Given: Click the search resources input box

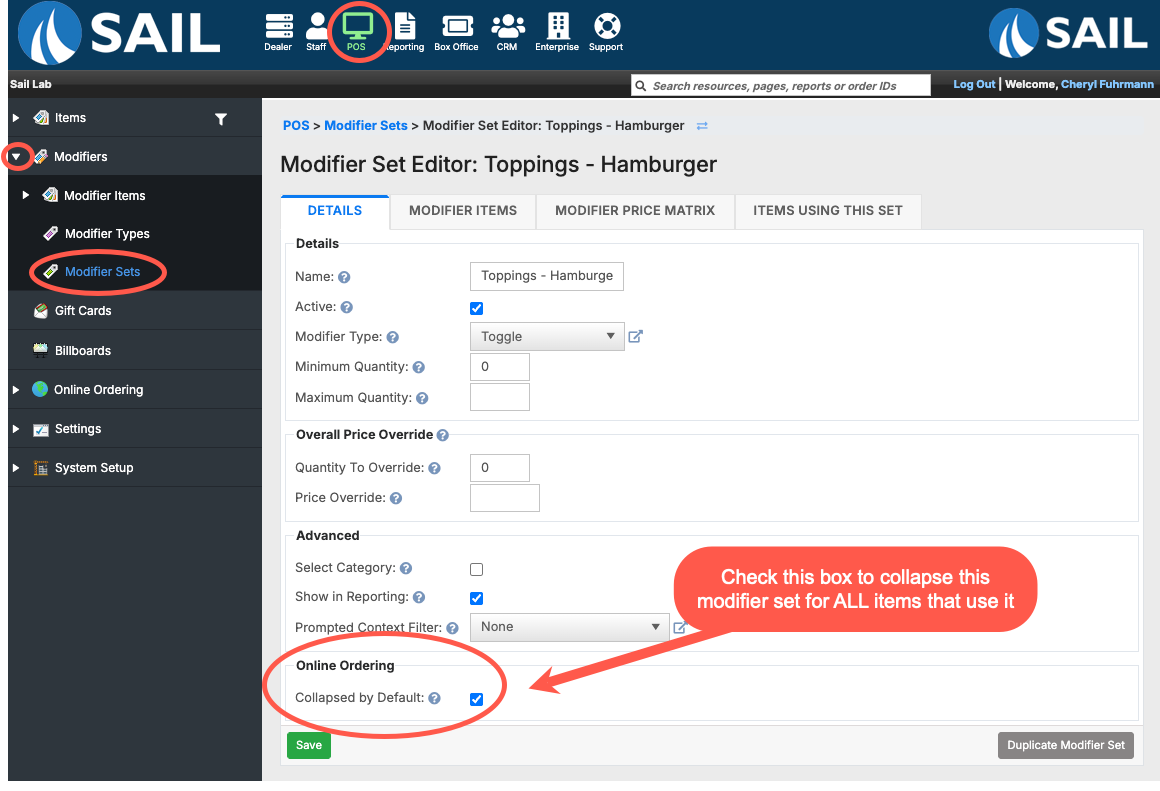Looking at the screenshot, I should coord(780,86).
